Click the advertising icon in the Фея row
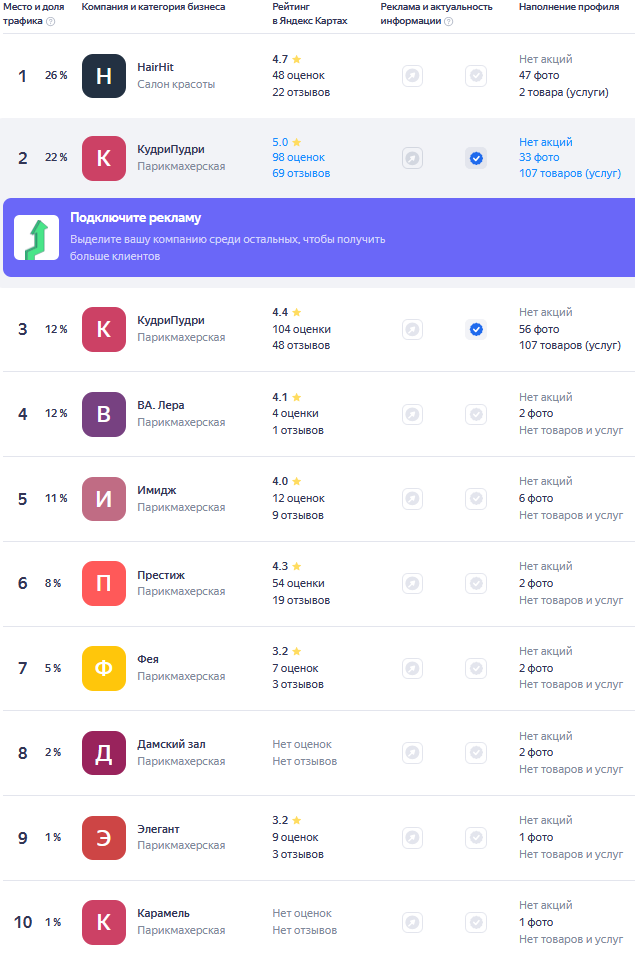 coord(413,668)
